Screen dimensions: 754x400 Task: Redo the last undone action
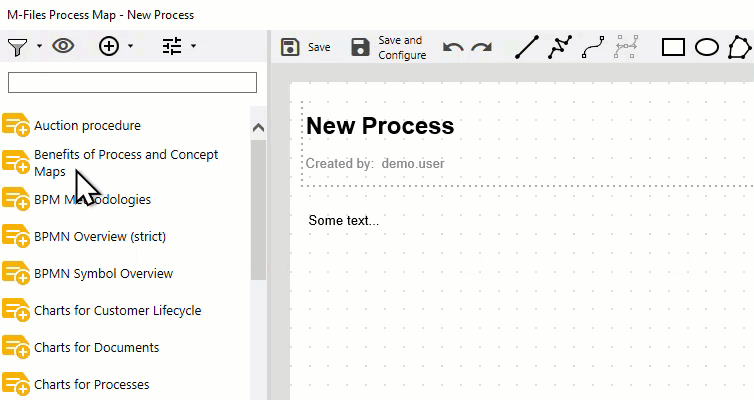tap(481, 47)
